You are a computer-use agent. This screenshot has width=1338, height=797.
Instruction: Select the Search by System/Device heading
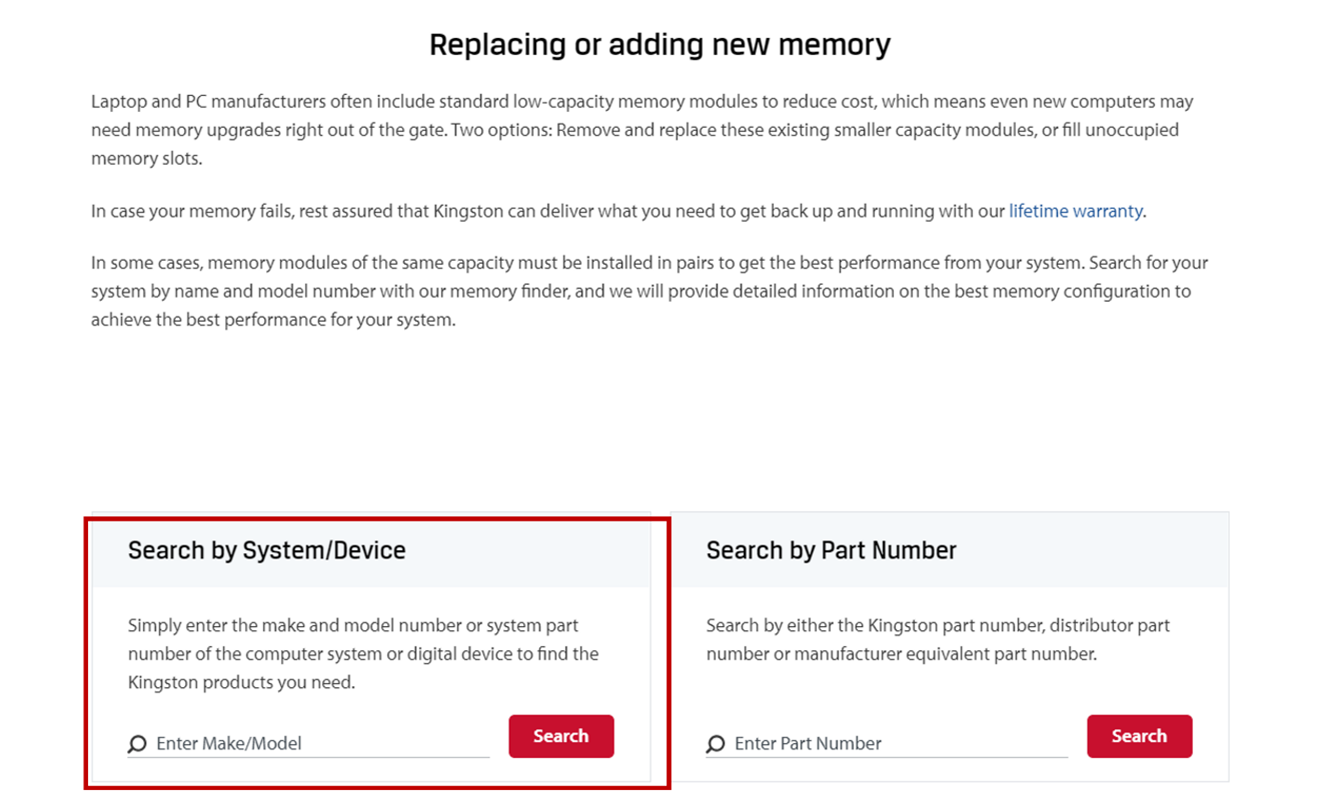pyautogui.click(x=267, y=550)
